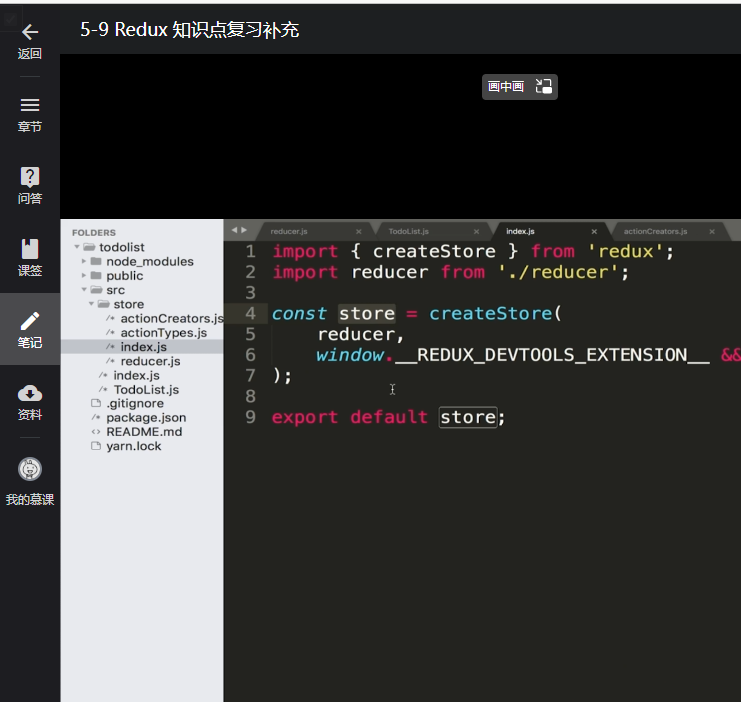
Task: Click export on line 9
Action: 305,417
